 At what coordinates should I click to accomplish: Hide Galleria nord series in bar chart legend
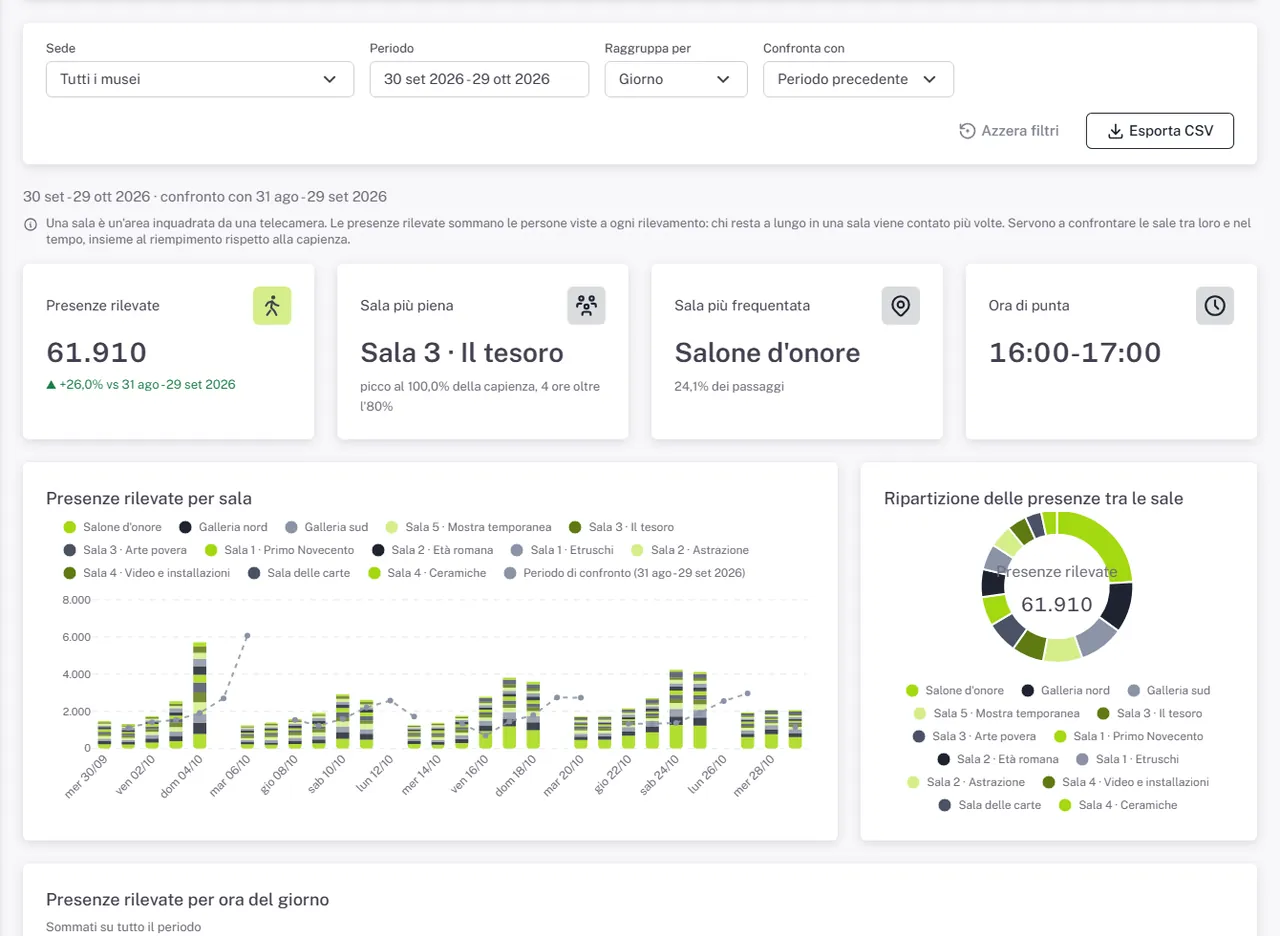point(223,527)
